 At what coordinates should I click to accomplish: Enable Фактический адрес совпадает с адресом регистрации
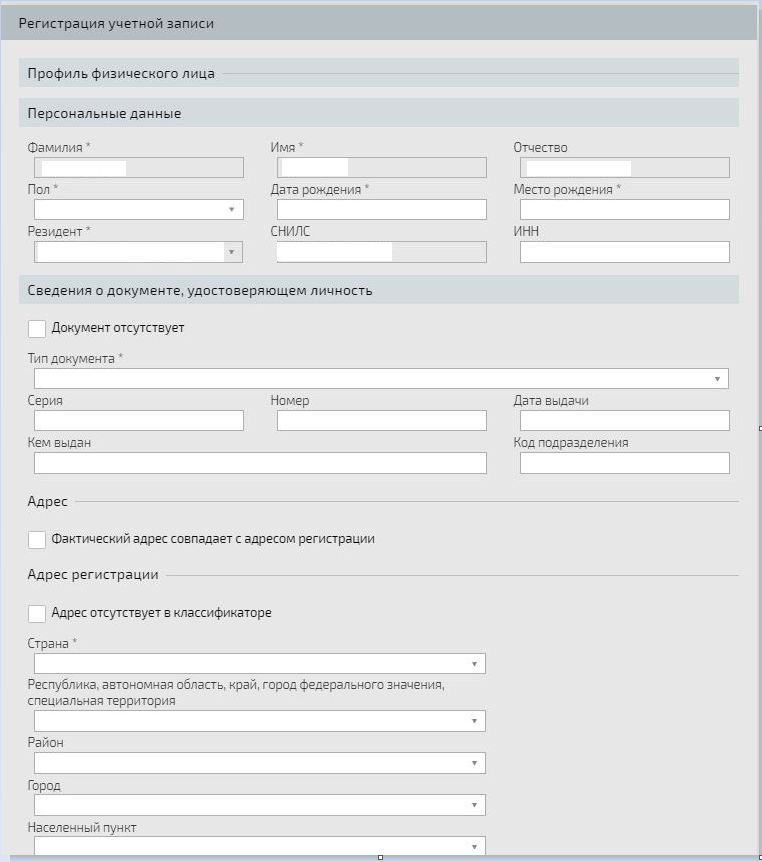click(37, 540)
